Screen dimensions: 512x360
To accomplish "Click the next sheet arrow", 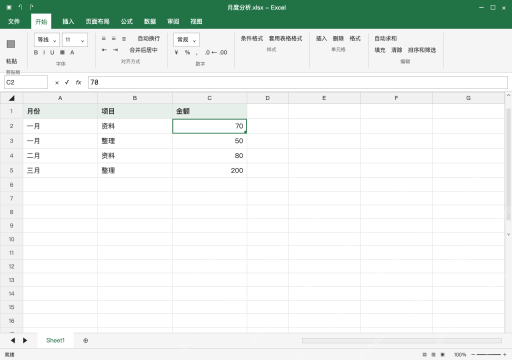I will (x=25, y=340).
